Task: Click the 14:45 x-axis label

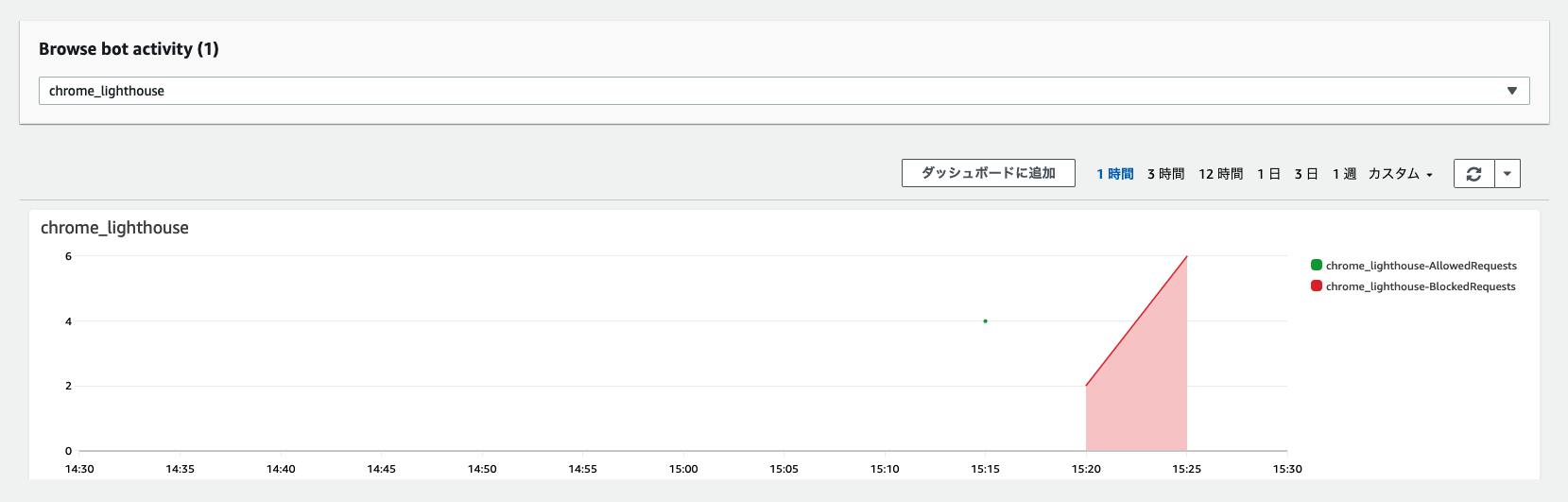Action: tap(381, 469)
